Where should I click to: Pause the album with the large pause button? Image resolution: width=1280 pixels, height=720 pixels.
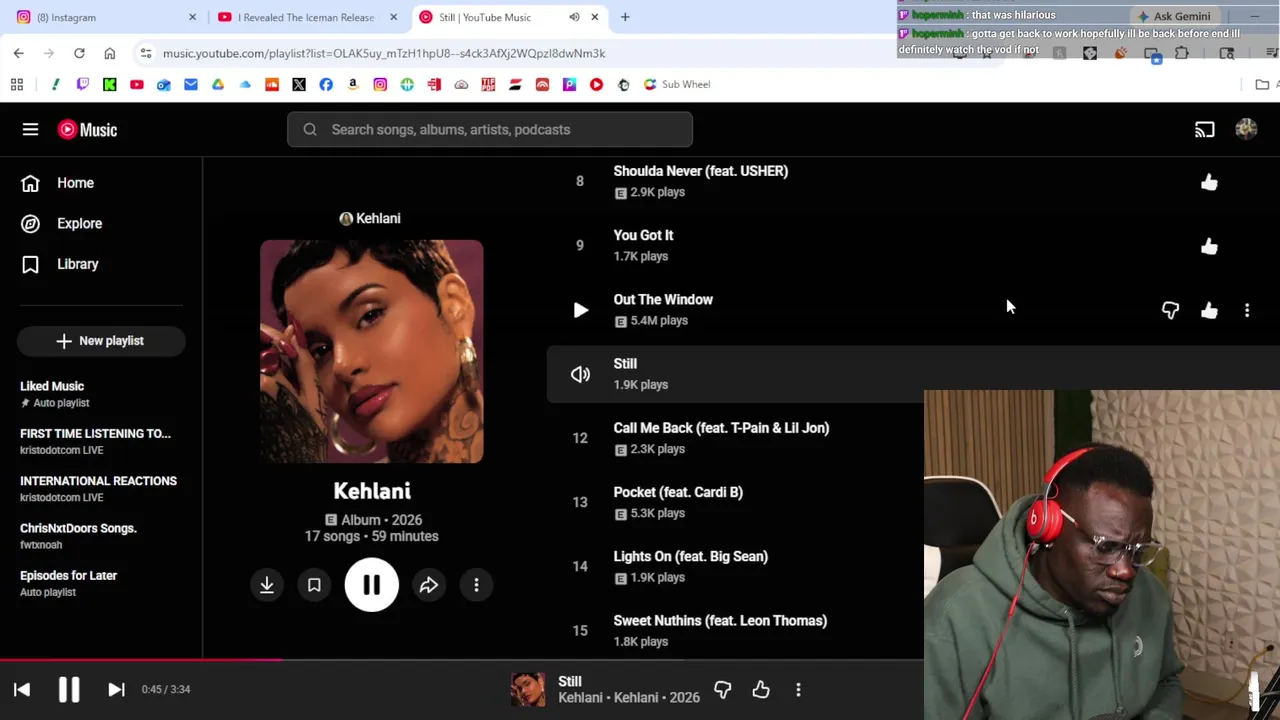click(x=371, y=585)
